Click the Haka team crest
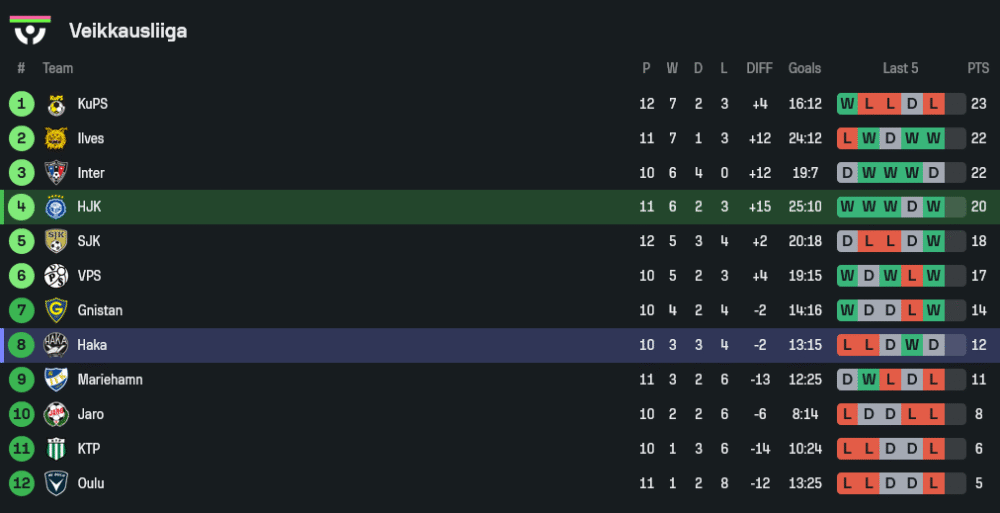This screenshot has height=513, width=1000. click(56, 345)
